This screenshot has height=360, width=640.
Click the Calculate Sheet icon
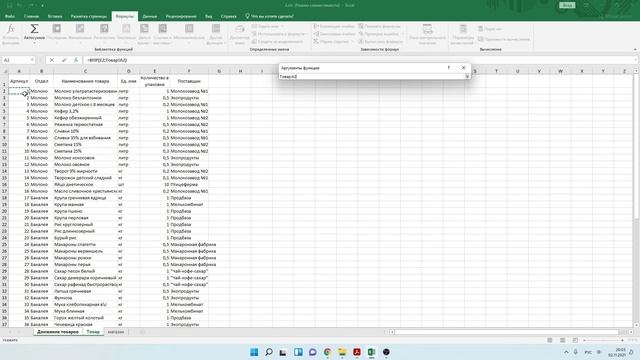pos(481,39)
